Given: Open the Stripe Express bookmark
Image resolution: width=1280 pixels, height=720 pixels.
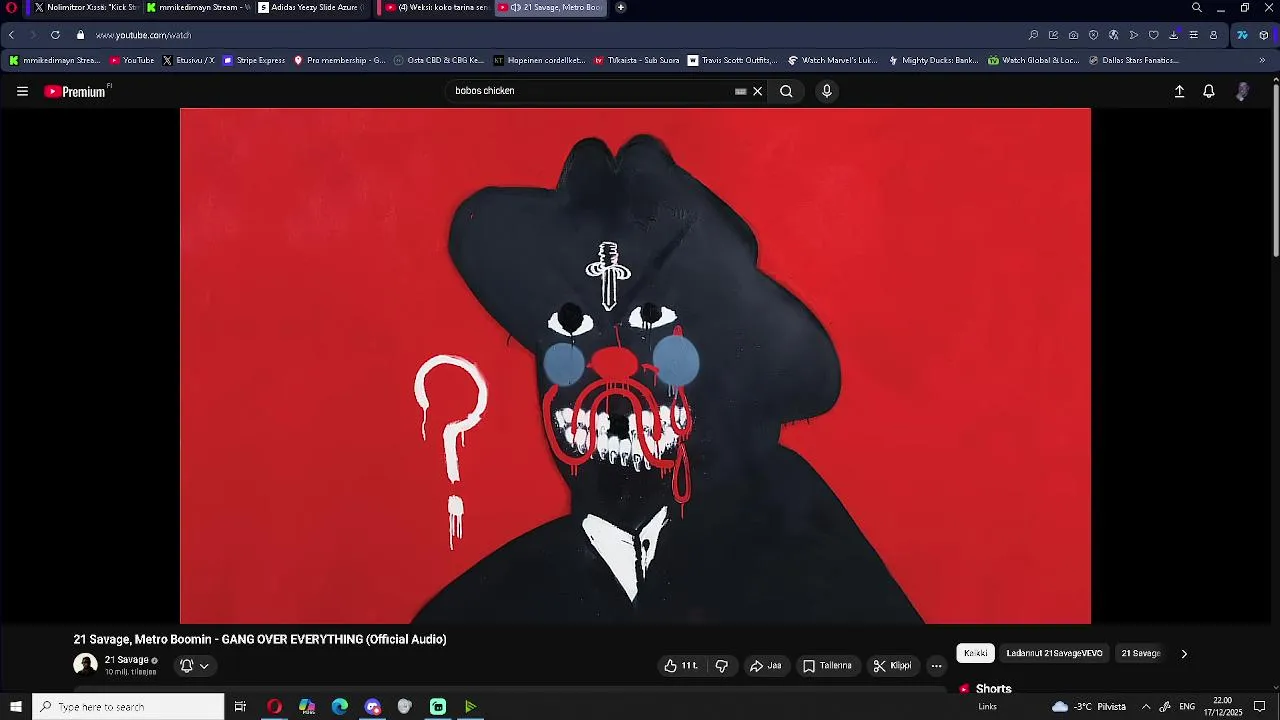Looking at the screenshot, I should pyautogui.click(x=254, y=60).
